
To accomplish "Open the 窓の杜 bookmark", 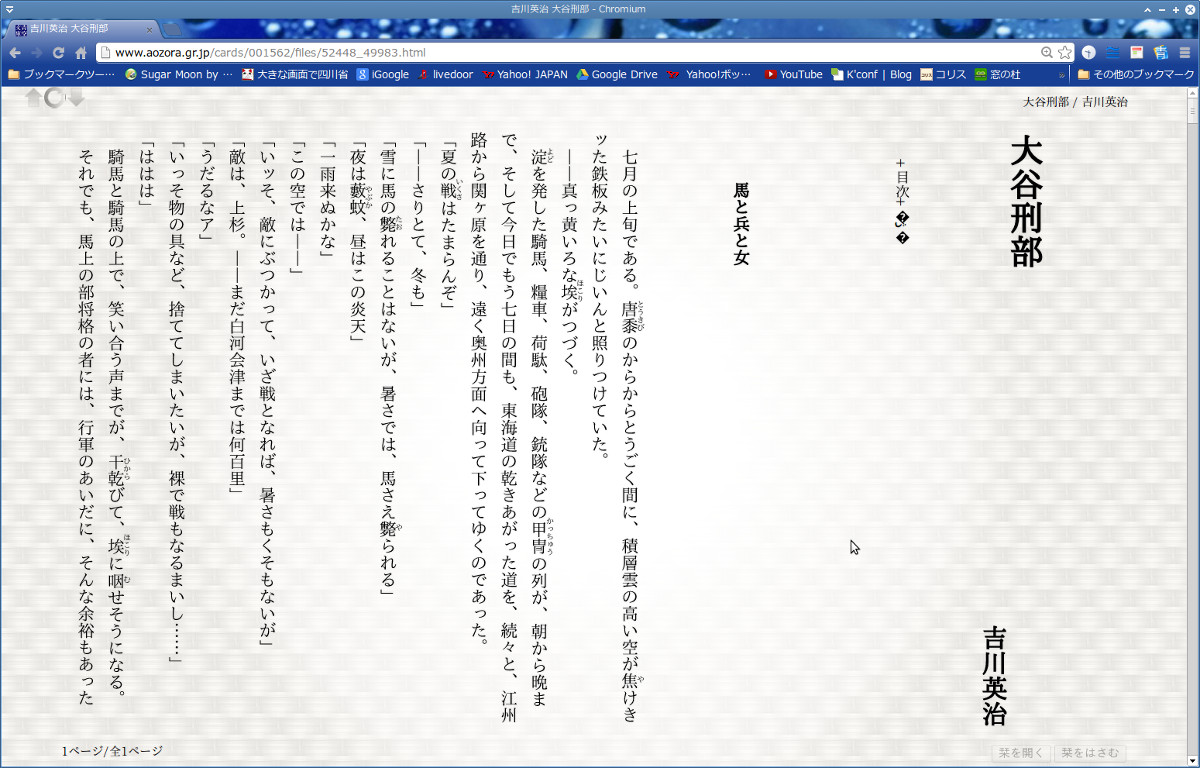I will pos(997,74).
